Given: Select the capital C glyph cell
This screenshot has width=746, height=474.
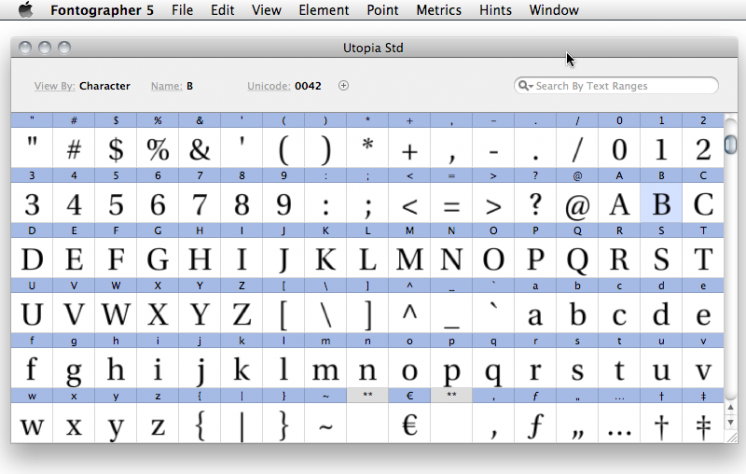Looking at the screenshot, I should [x=703, y=203].
